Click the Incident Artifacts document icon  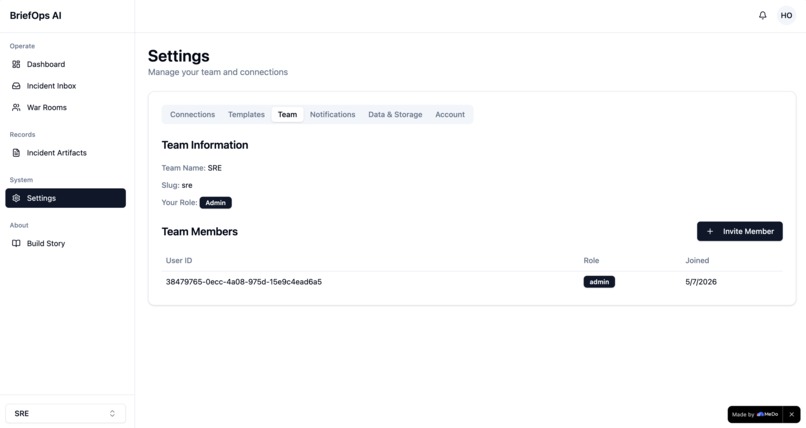coord(16,153)
